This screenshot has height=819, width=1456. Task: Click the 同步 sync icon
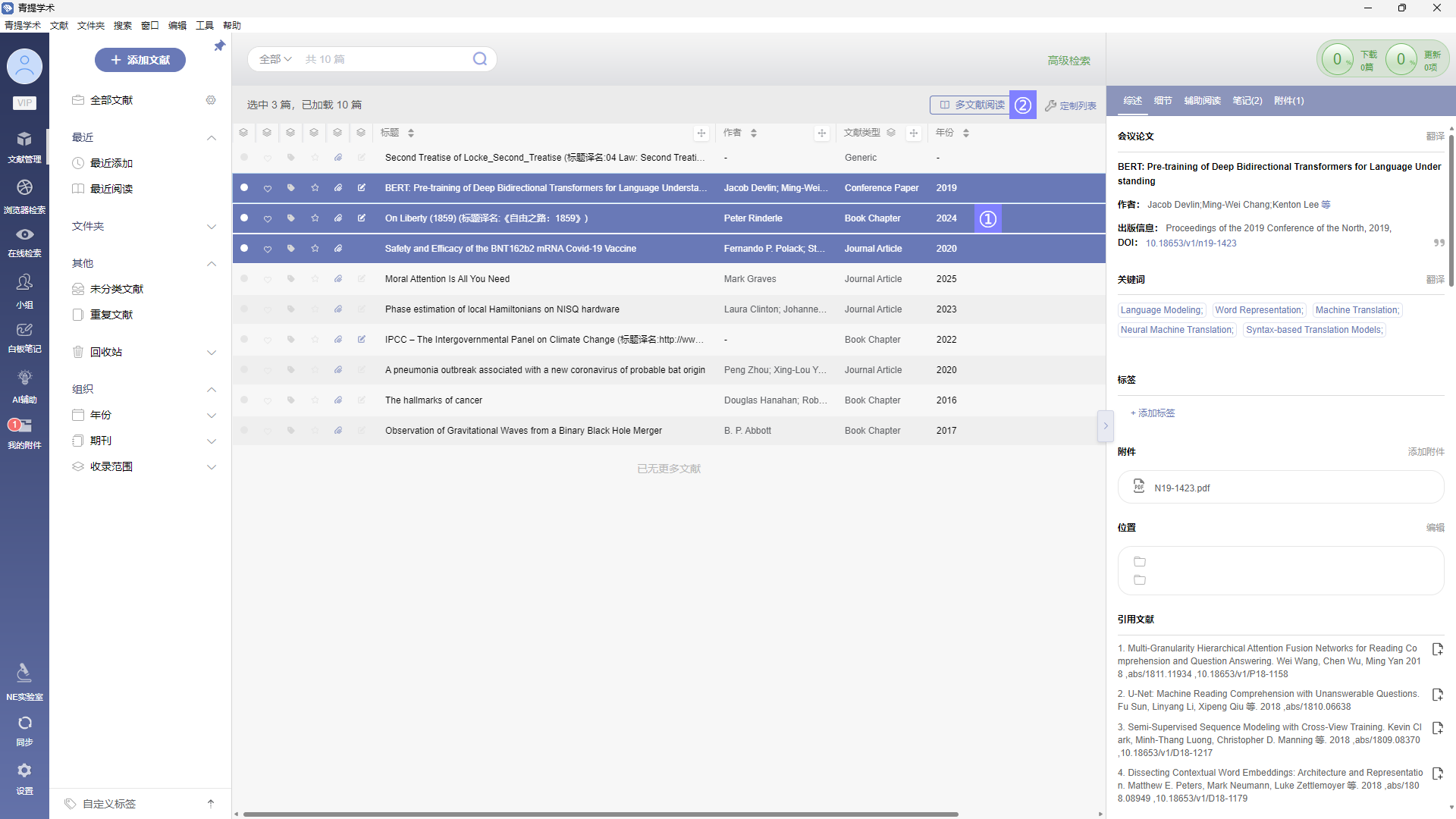point(24,723)
